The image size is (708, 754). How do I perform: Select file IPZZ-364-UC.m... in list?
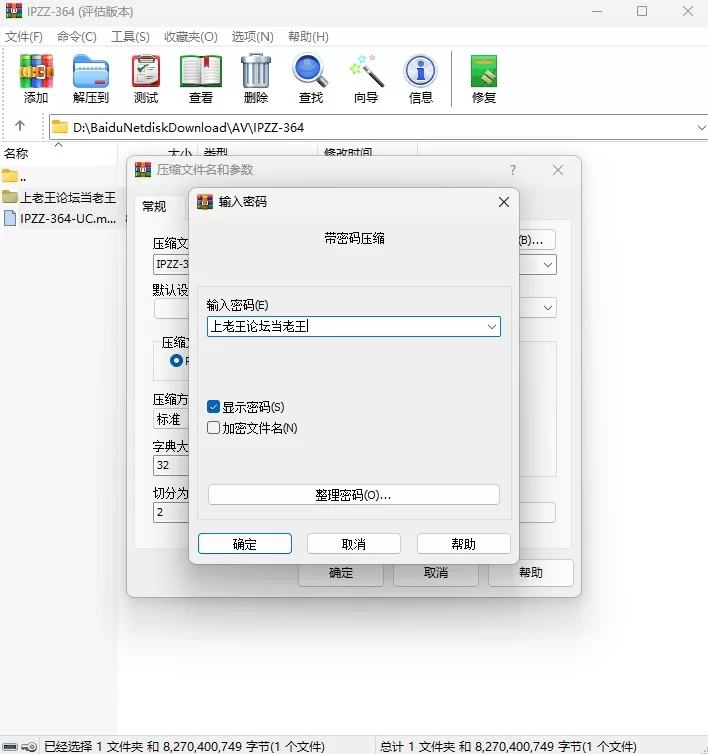59,218
